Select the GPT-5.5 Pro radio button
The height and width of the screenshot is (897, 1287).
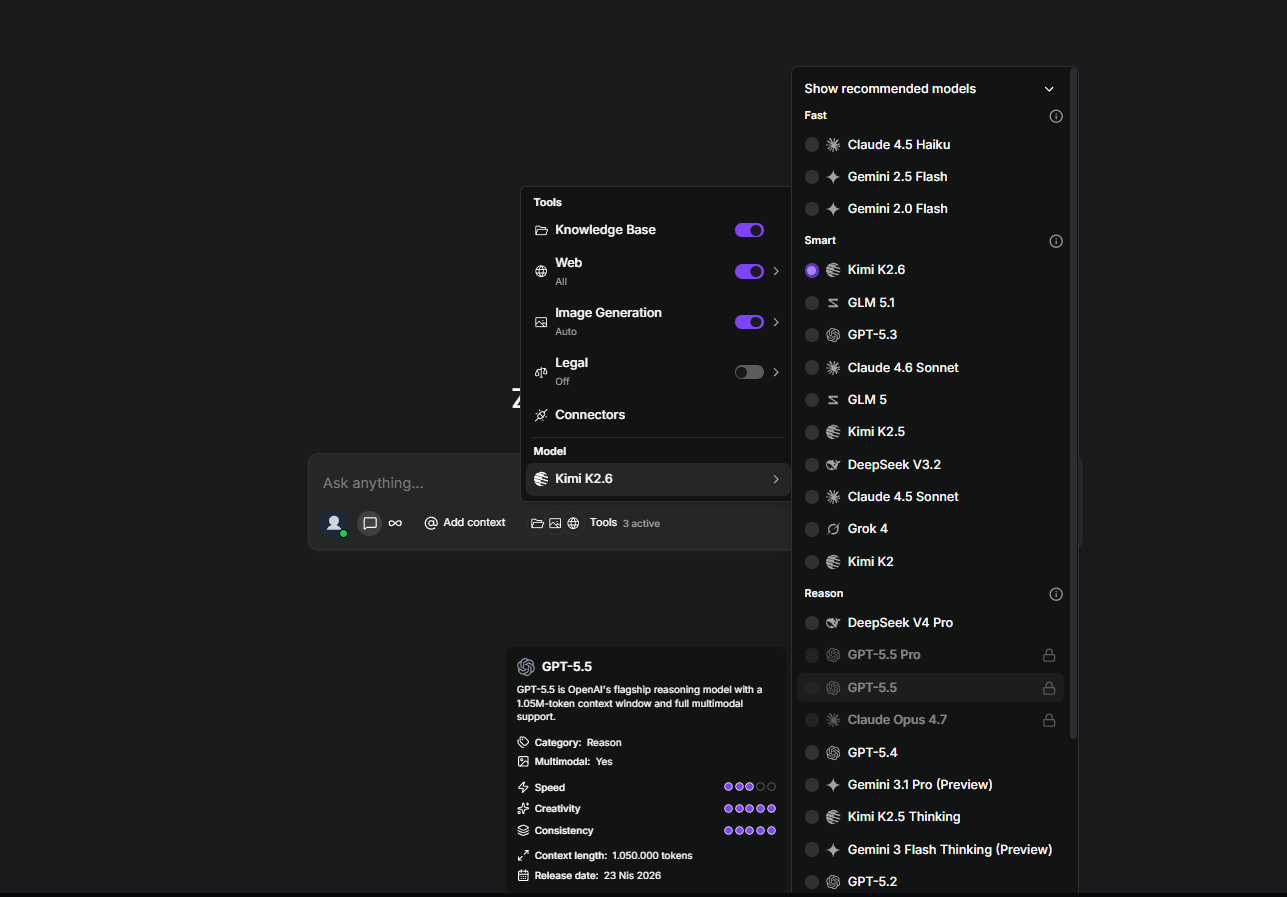pyautogui.click(x=812, y=655)
